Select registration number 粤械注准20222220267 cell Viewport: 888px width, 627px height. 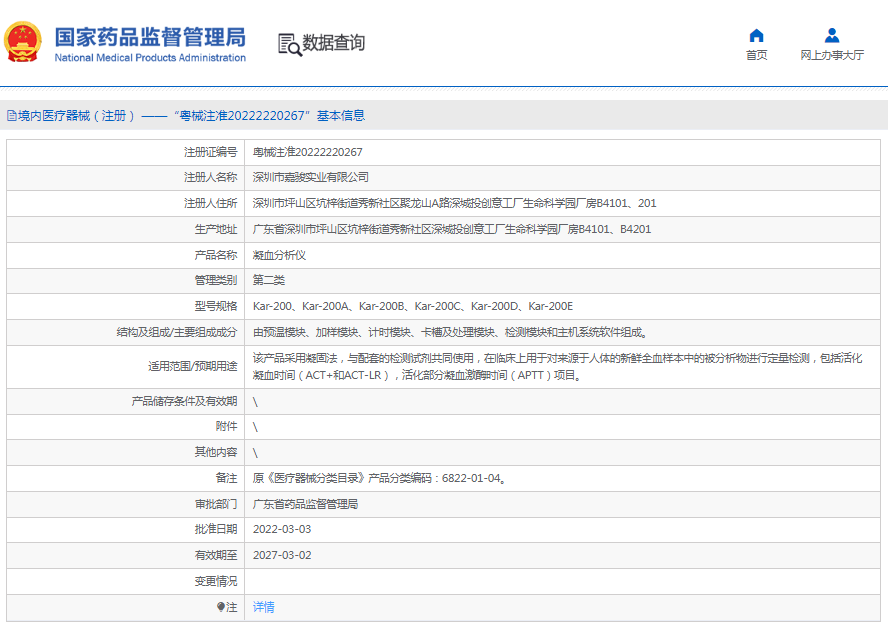click(308, 152)
